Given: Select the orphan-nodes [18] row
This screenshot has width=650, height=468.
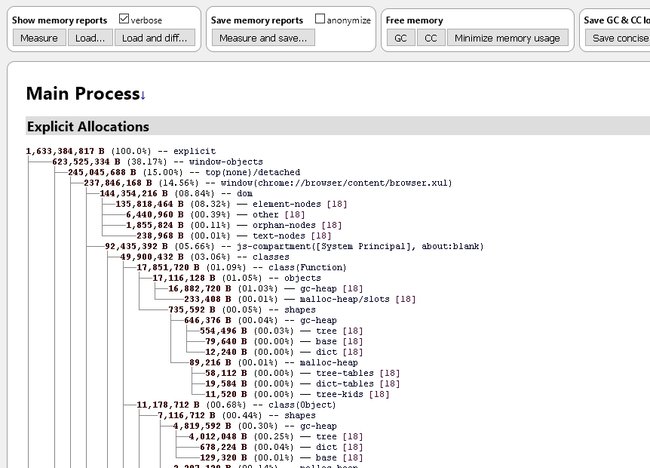Looking at the screenshot, I should click(234, 225).
